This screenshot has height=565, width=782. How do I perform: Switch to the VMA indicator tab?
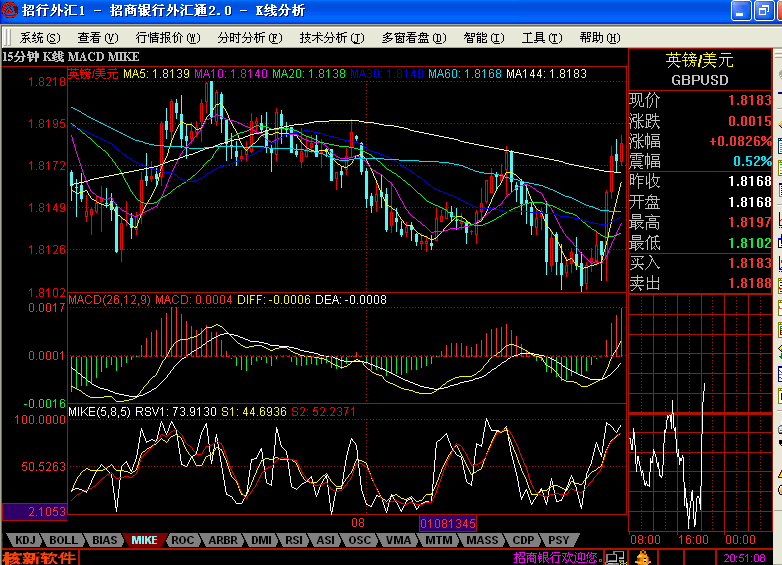click(398, 540)
